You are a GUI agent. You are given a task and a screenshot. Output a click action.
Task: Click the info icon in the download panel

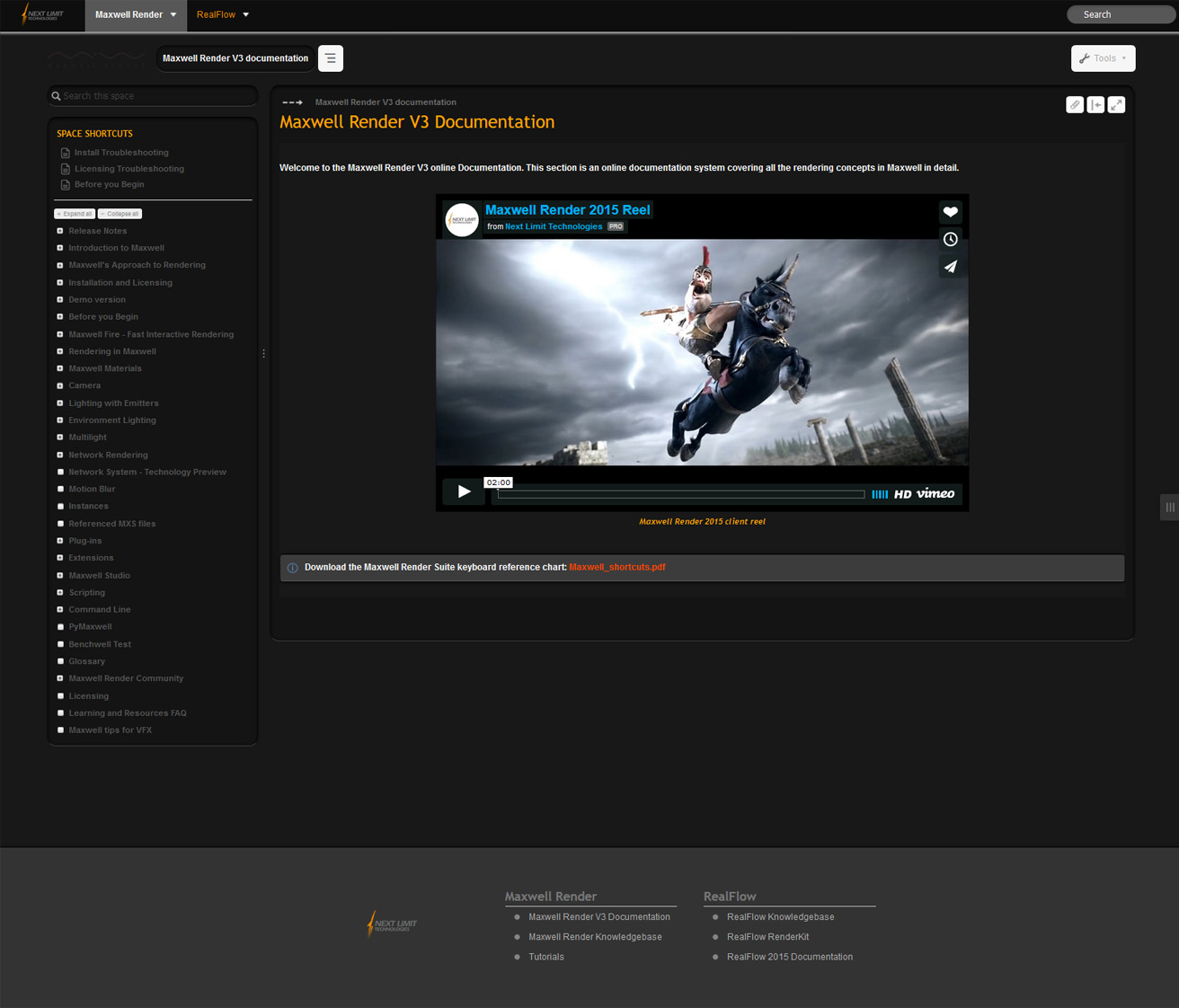click(292, 568)
